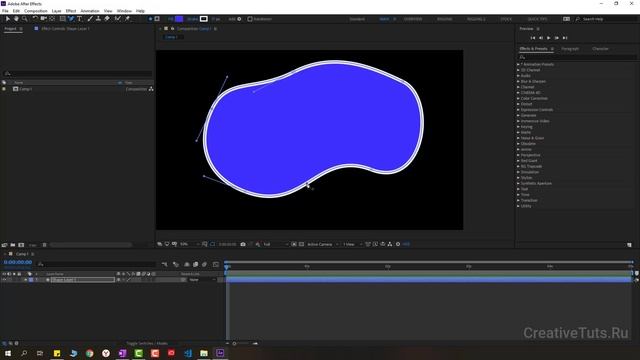This screenshot has width=640, height=360.
Task: Click the white Stroke color swatch
Action: 204,19
